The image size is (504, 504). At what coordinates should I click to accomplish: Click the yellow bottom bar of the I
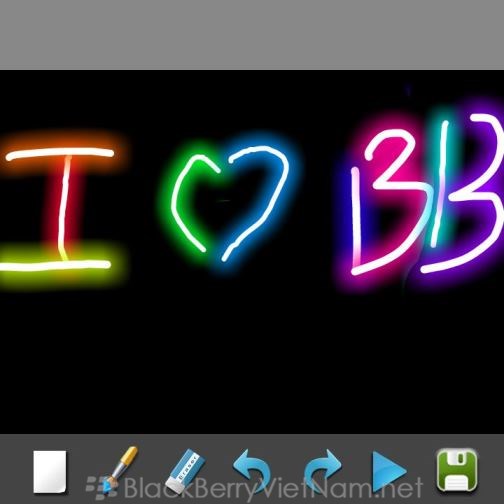pos(55,265)
